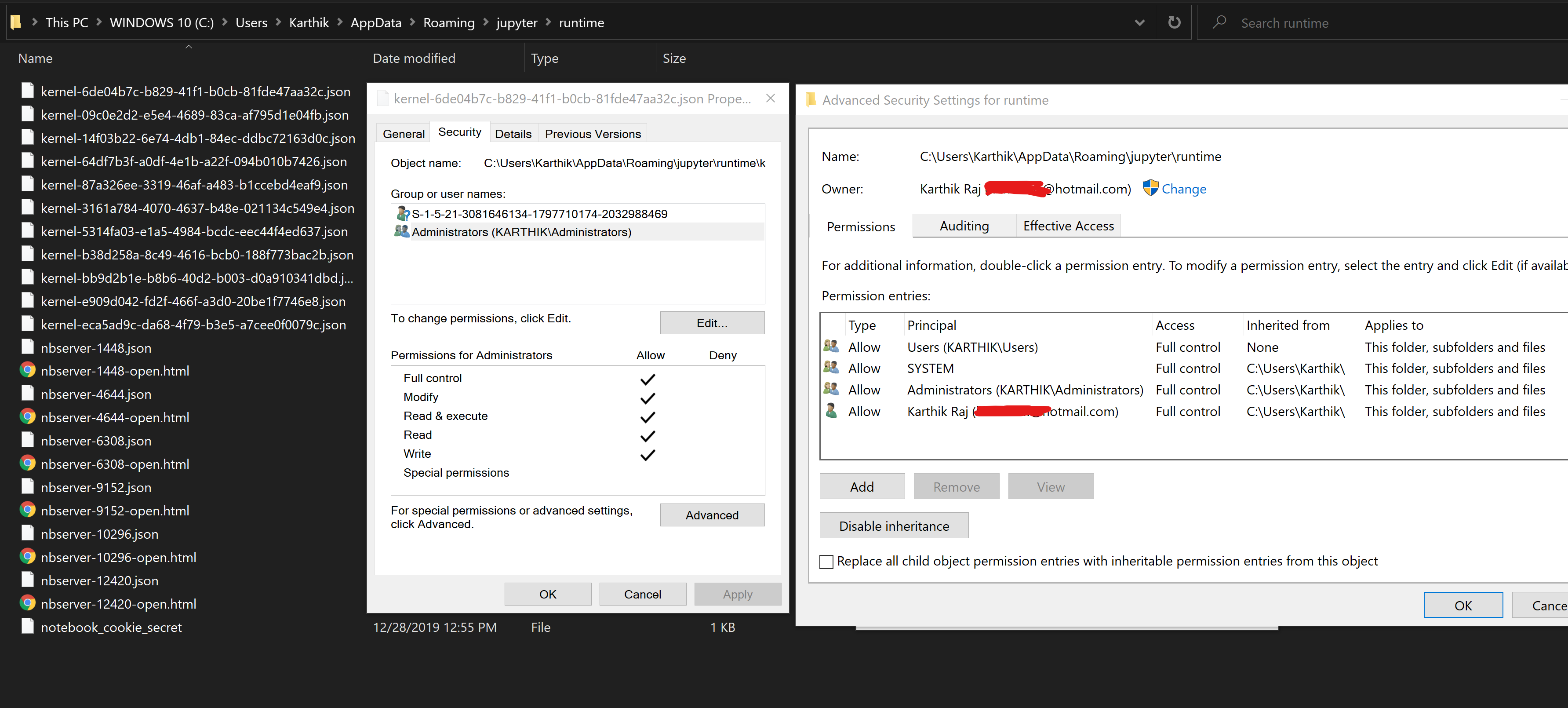
Task: Click the shield icon beside Change
Action: click(x=1150, y=188)
